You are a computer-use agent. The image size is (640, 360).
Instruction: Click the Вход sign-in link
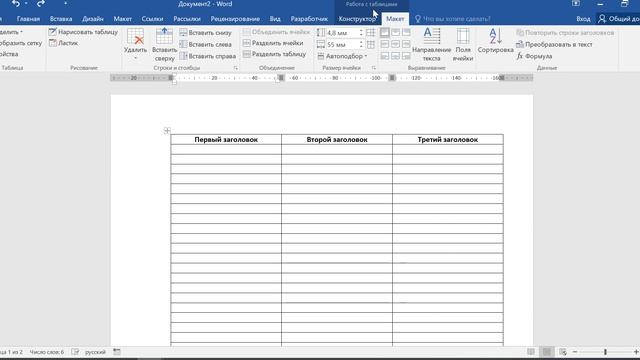(x=583, y=19)
